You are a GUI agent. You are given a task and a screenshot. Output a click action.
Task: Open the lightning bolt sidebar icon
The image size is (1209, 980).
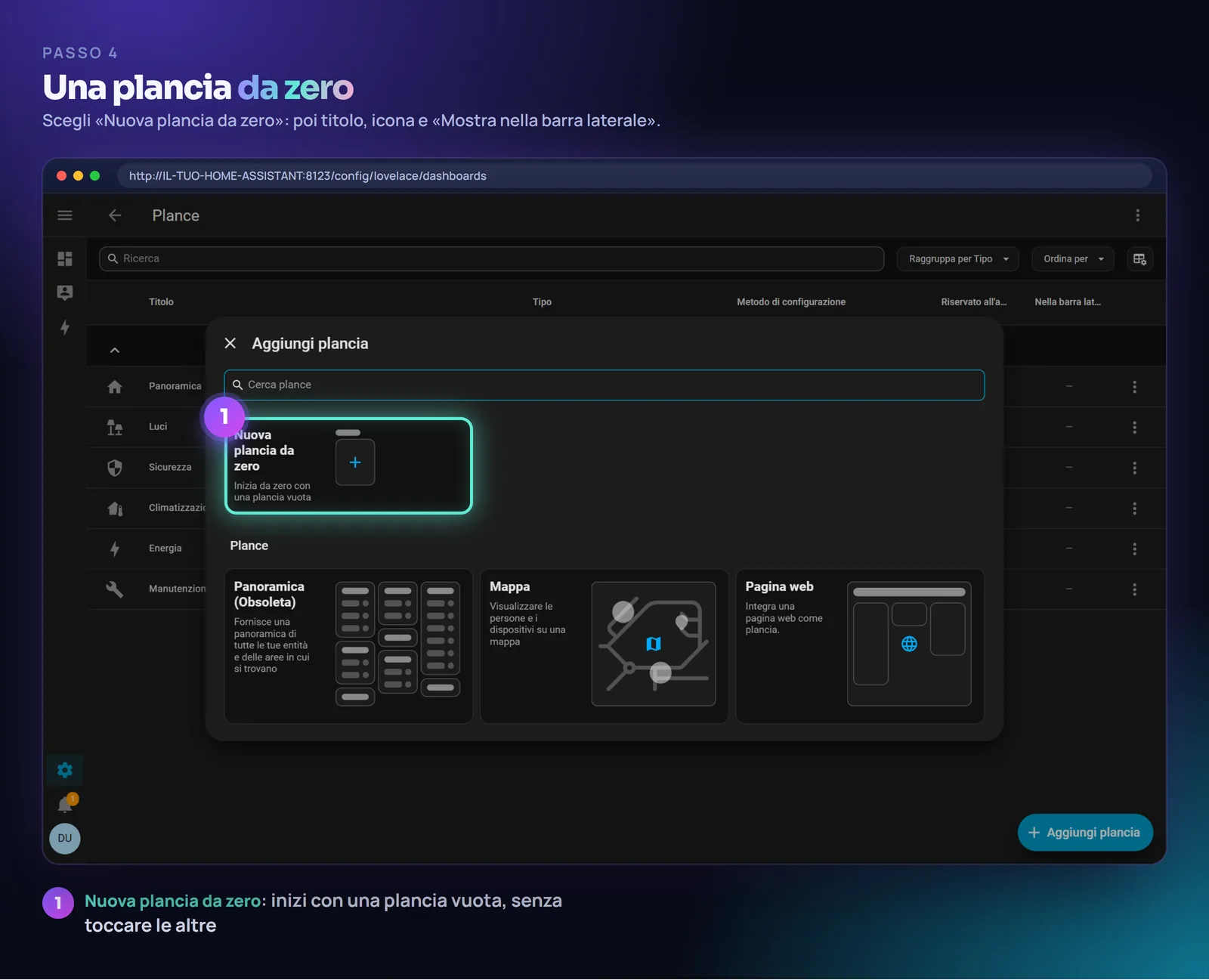click(x=65, y=327)
